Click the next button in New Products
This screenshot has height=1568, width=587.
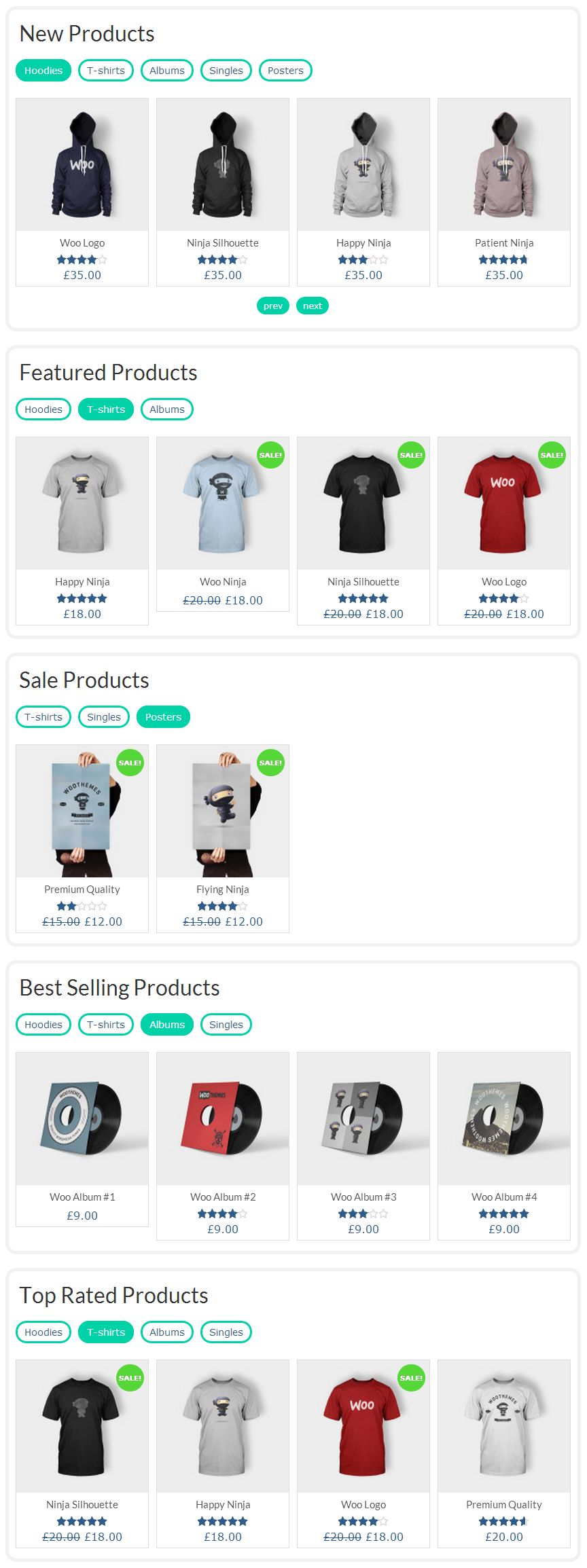pyautogui.click(x=313, y=306)
